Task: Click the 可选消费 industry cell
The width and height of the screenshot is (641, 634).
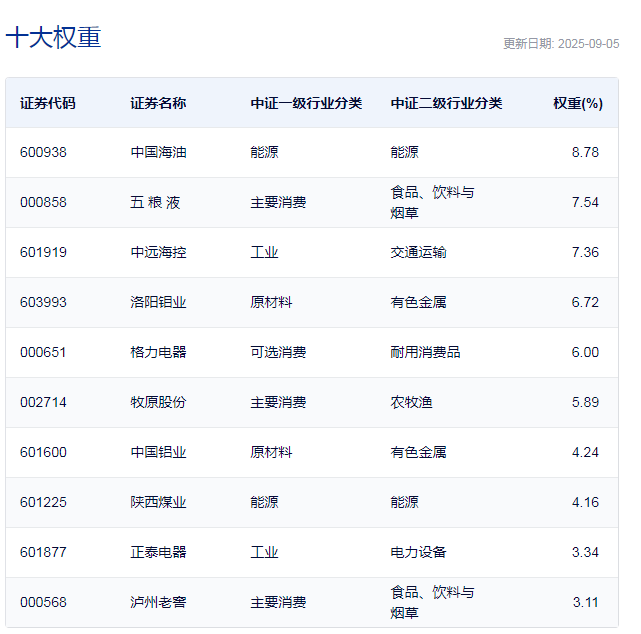Action: (278, 352)
